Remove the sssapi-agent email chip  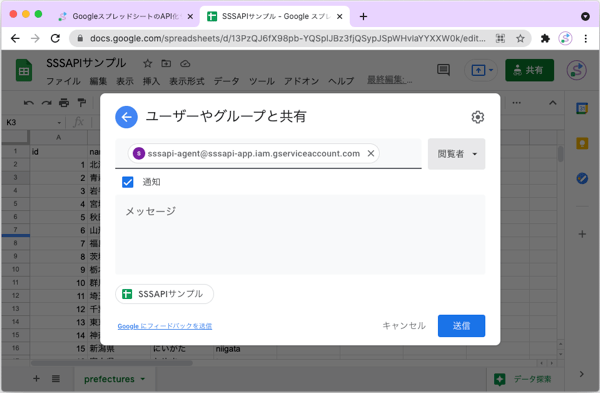pyautogui.click(x=371, y=153)
